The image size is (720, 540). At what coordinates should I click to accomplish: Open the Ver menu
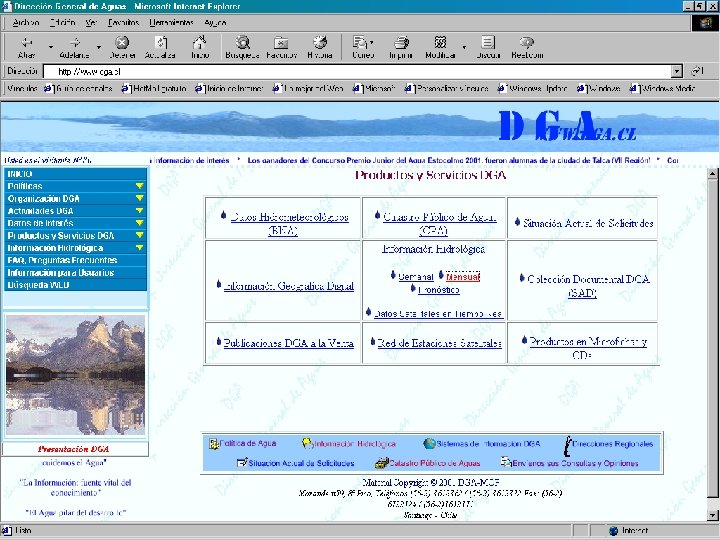[91, 22]
